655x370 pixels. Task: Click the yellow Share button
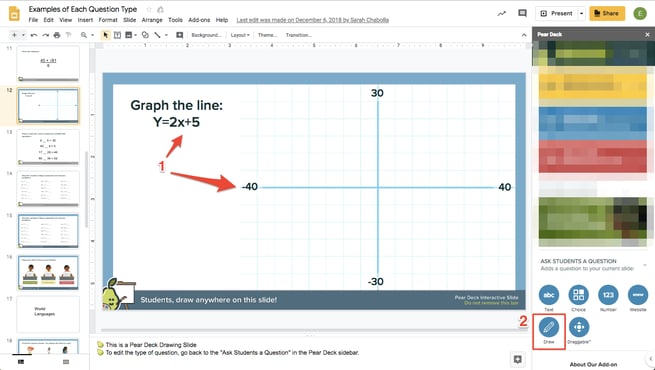(x=607, y=13)
